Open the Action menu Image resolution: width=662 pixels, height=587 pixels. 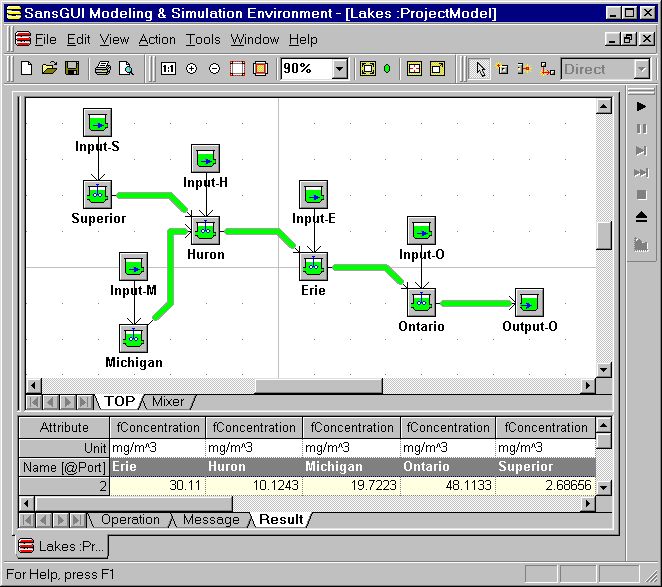[x=157, y=40]
